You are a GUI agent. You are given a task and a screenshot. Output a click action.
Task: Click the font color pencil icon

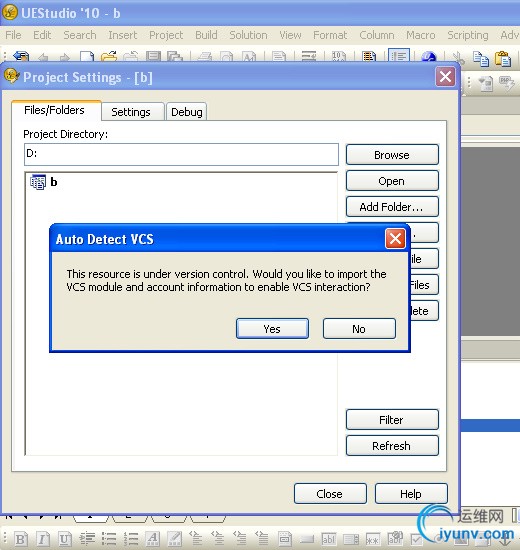[175, 539]
